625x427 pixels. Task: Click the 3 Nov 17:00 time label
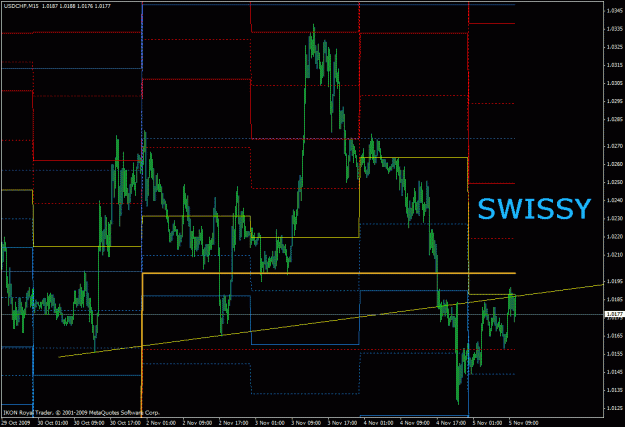coord(343,423)
